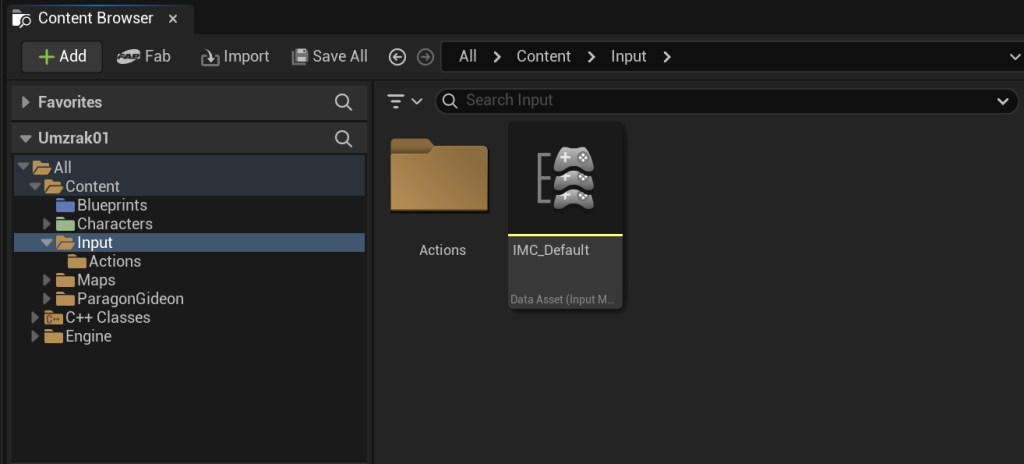Switch to the Content Browser tab
The image size is (1024, 464).
pos(96,18)
